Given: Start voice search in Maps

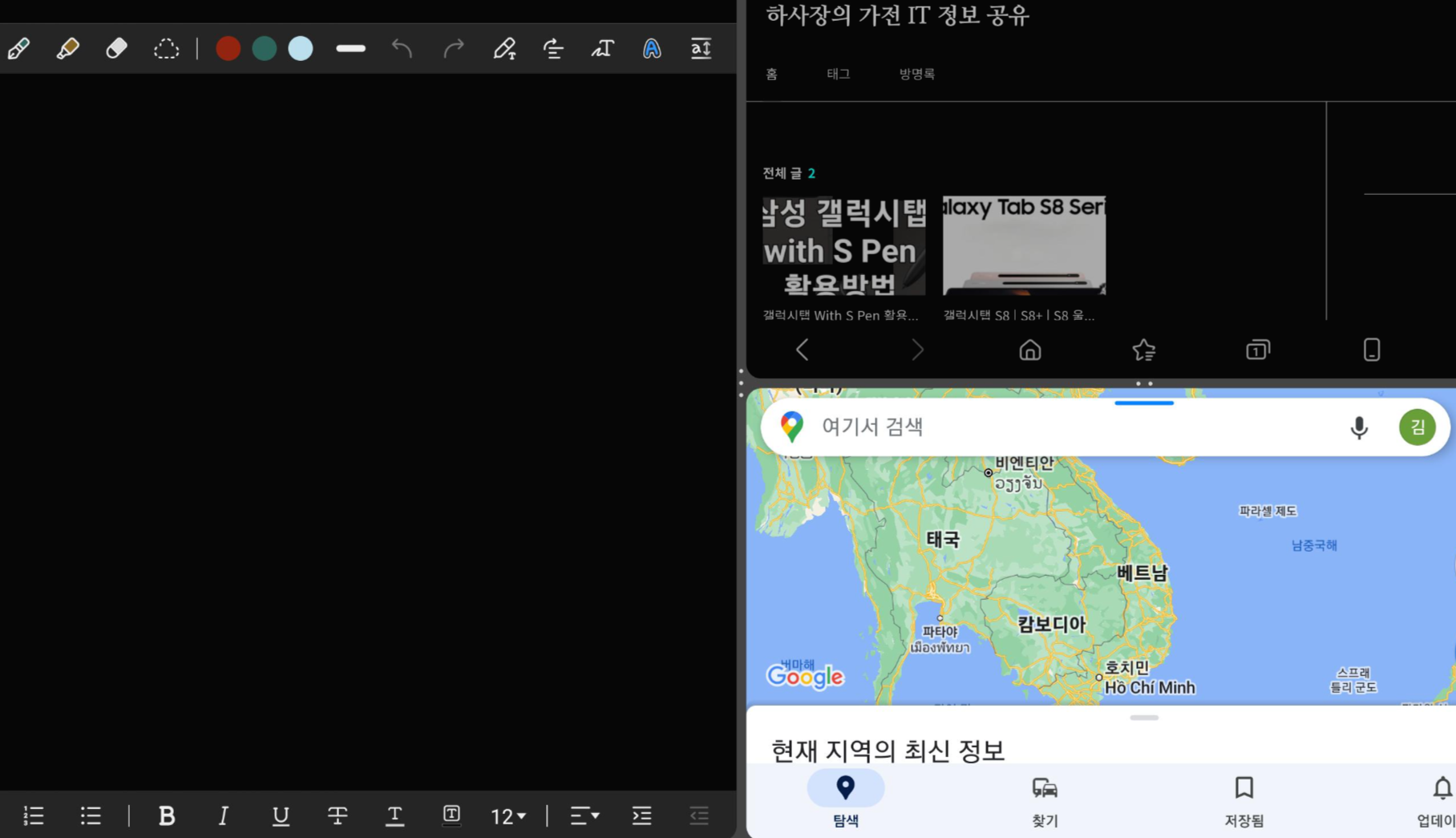Looking at the screenshot, I should click(1359, 427).
